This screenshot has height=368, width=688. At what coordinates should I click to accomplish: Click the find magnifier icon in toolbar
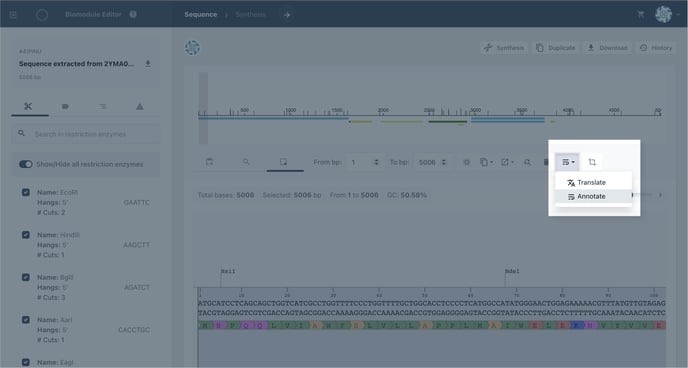pos(527,162)
